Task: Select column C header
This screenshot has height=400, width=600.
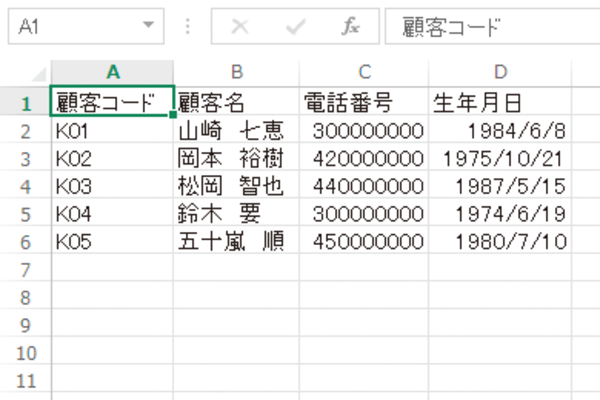Action: pyautogui.click(x=364, y=72)
